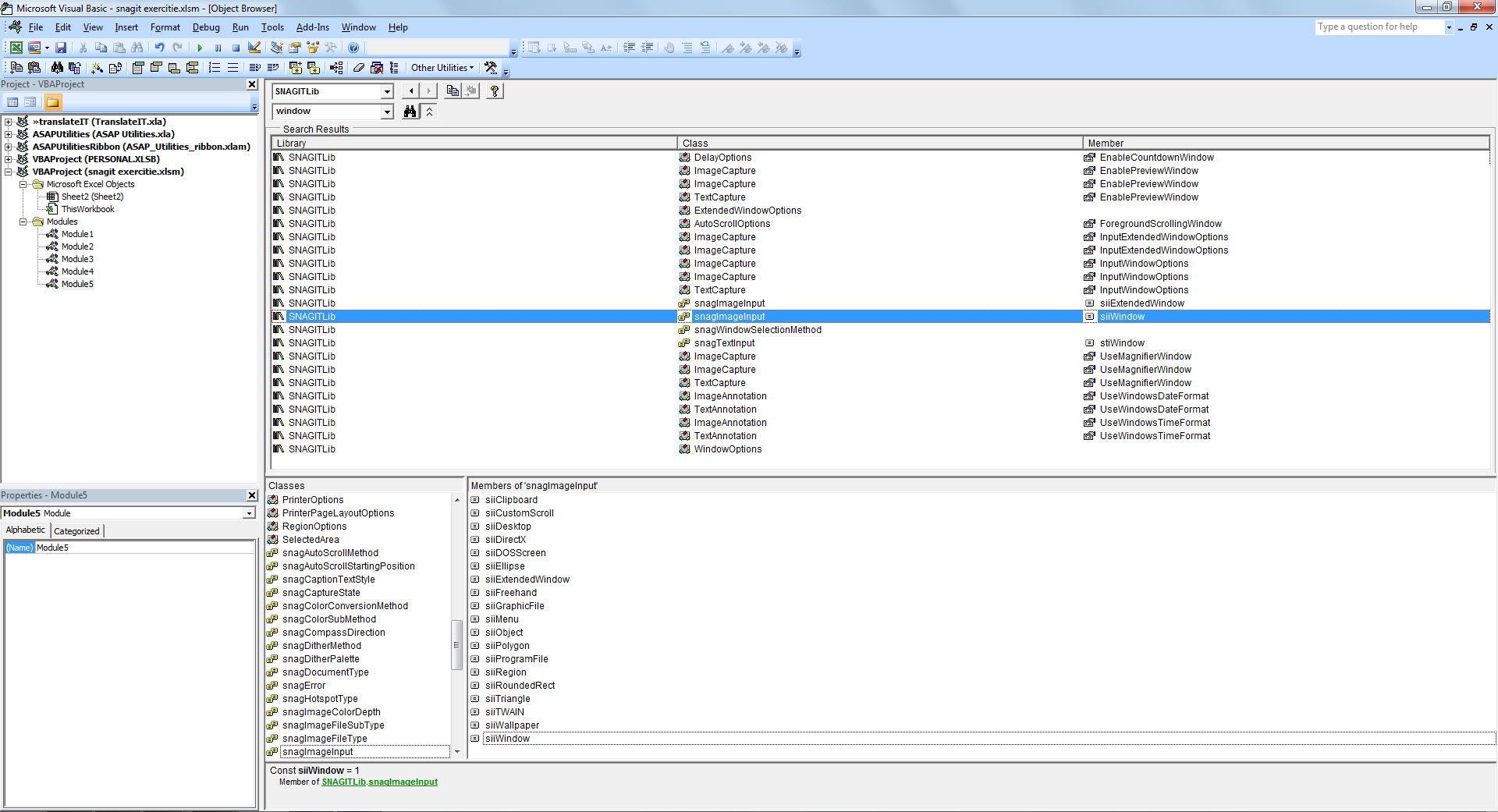Toggle Design Mode icon

(x=254, y=48)
